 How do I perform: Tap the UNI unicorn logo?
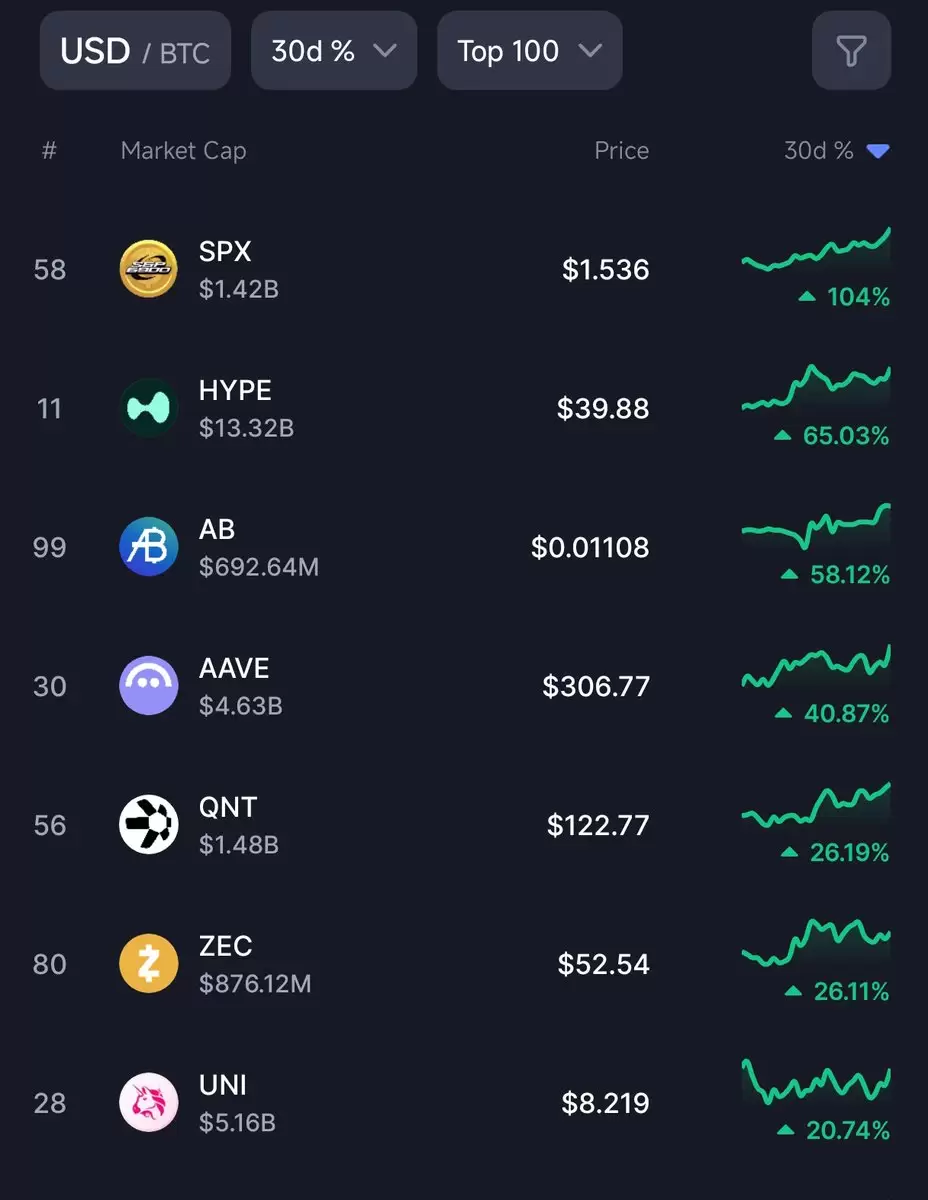(x=149, y=1103)
